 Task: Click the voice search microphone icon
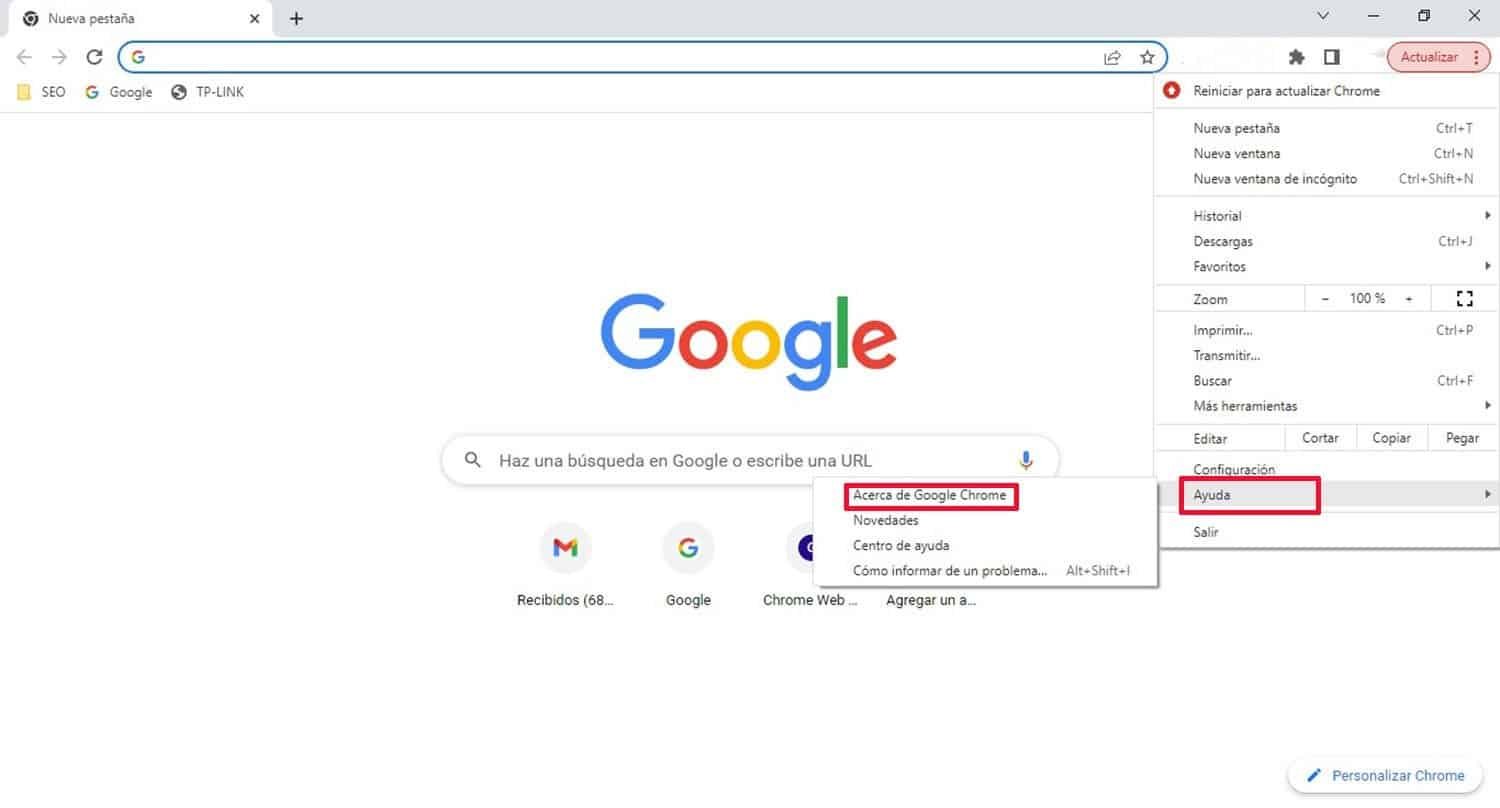click(x=1025, y=460)
